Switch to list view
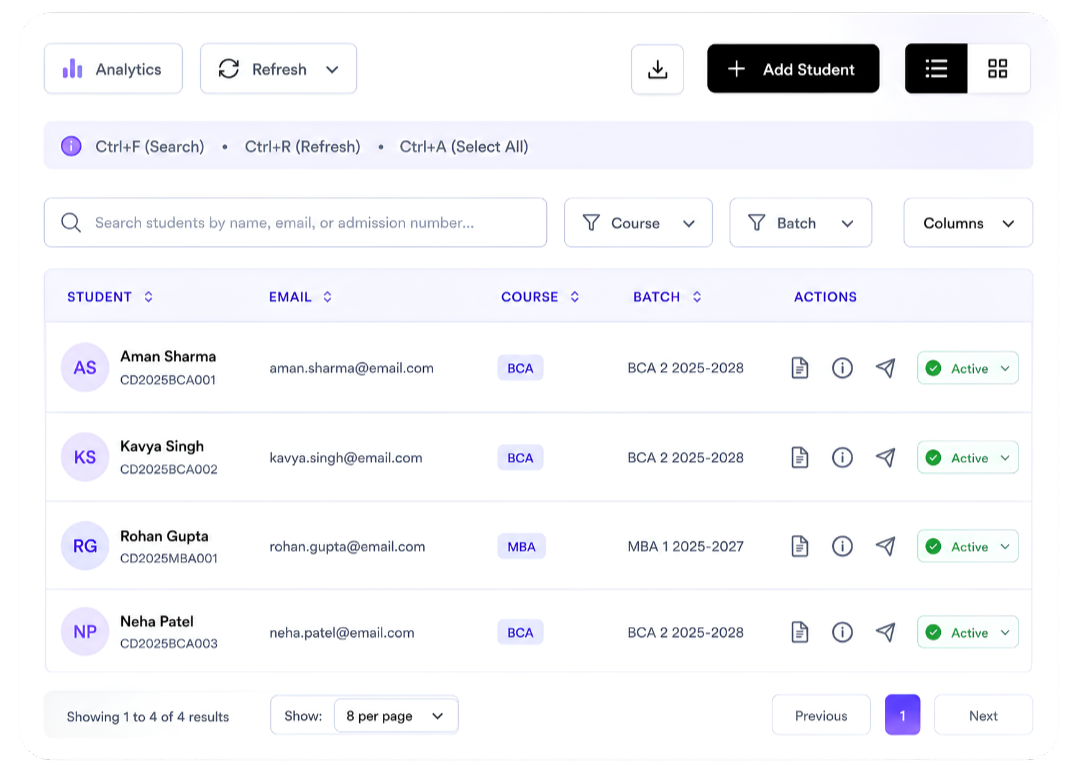The image size is (1080, 771). (936, 69)
